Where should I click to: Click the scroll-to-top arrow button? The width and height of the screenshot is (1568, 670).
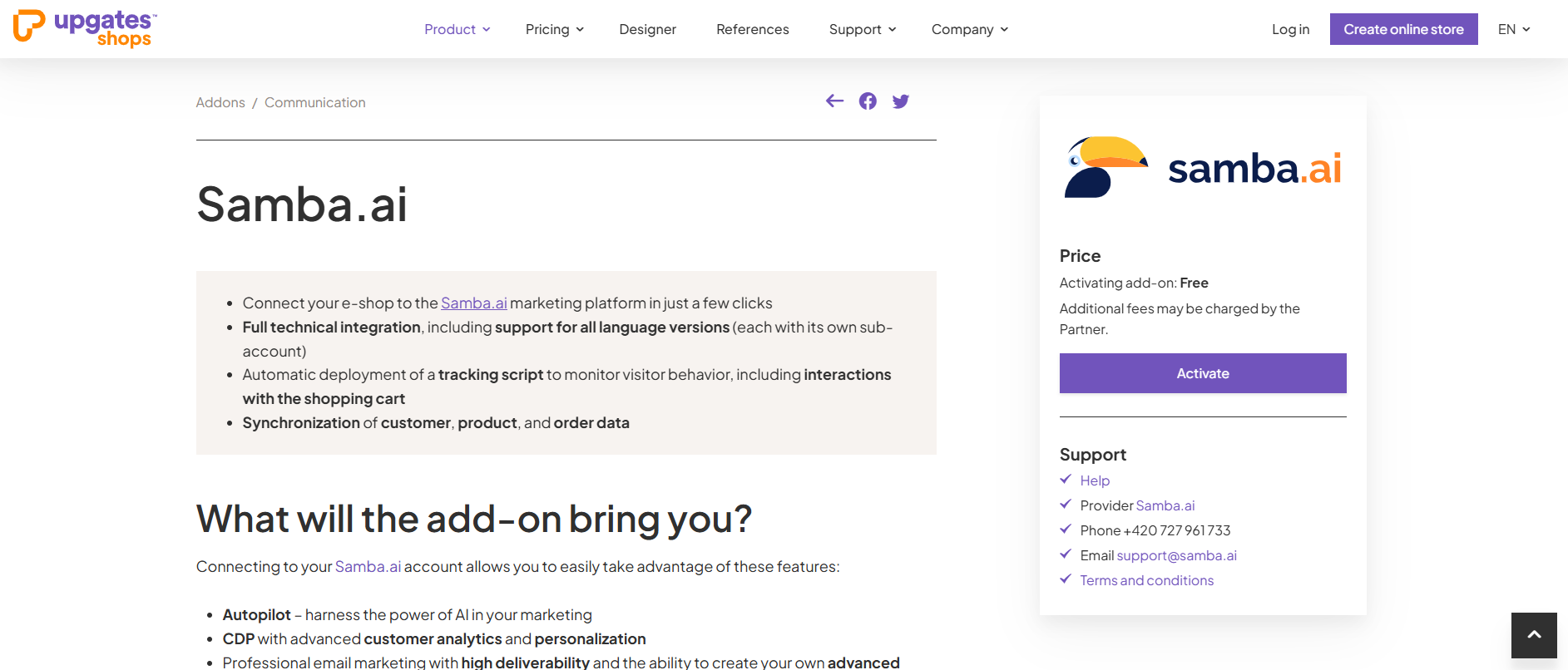point(1534,635)
